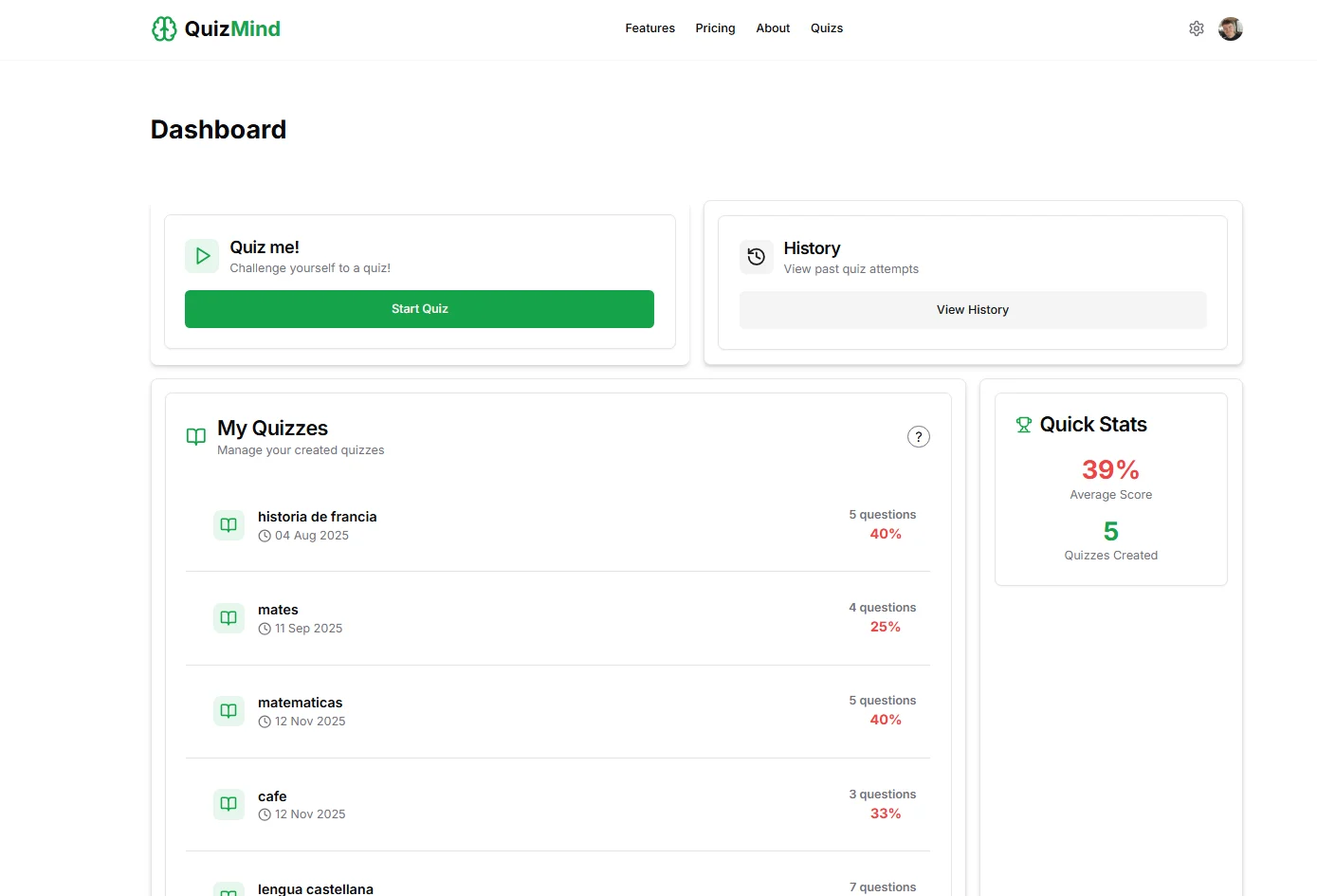Click the play icon beside Quiz me!
This screenshot has width=1317, height=896.
pos(202,256)
